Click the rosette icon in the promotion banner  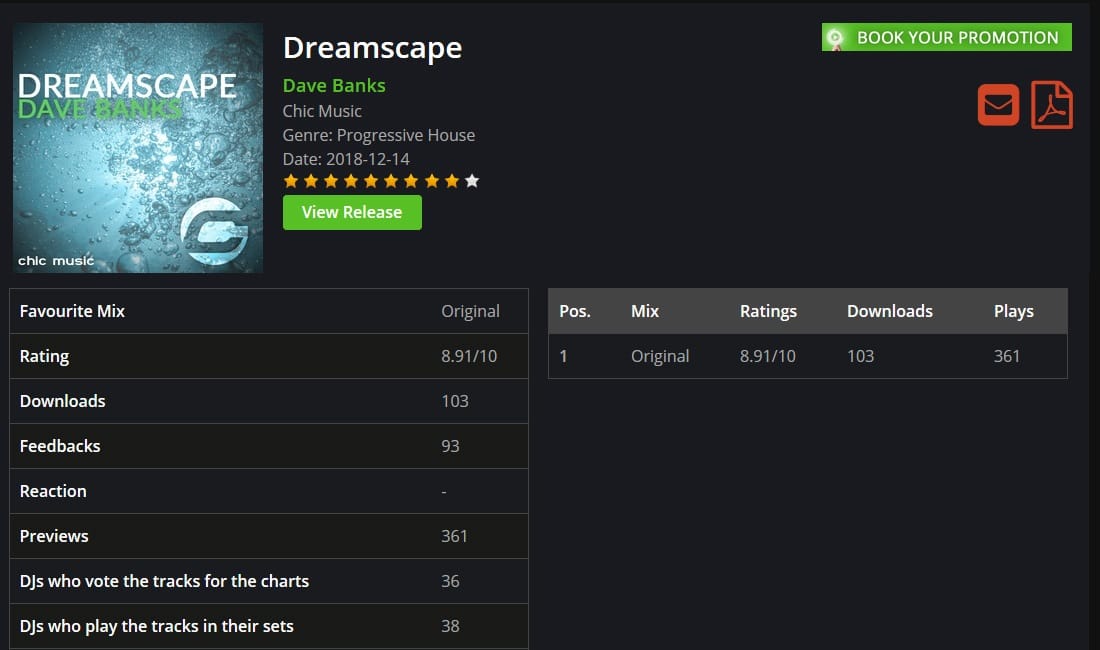tap(835, 38)
